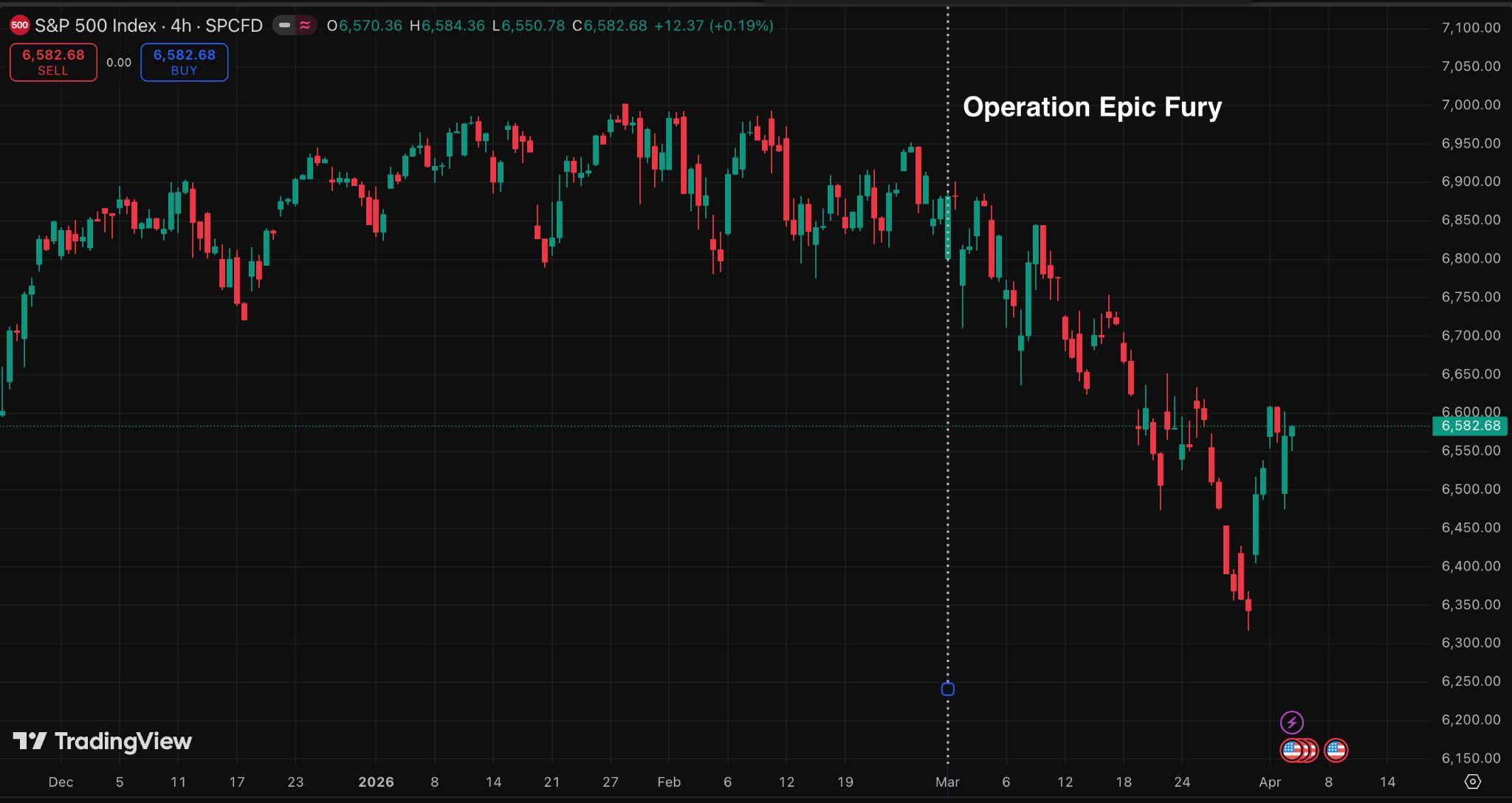Open the 4h interval in the chart legend
This screenshot has height=803, width=1512.
[x=180, y=26]
